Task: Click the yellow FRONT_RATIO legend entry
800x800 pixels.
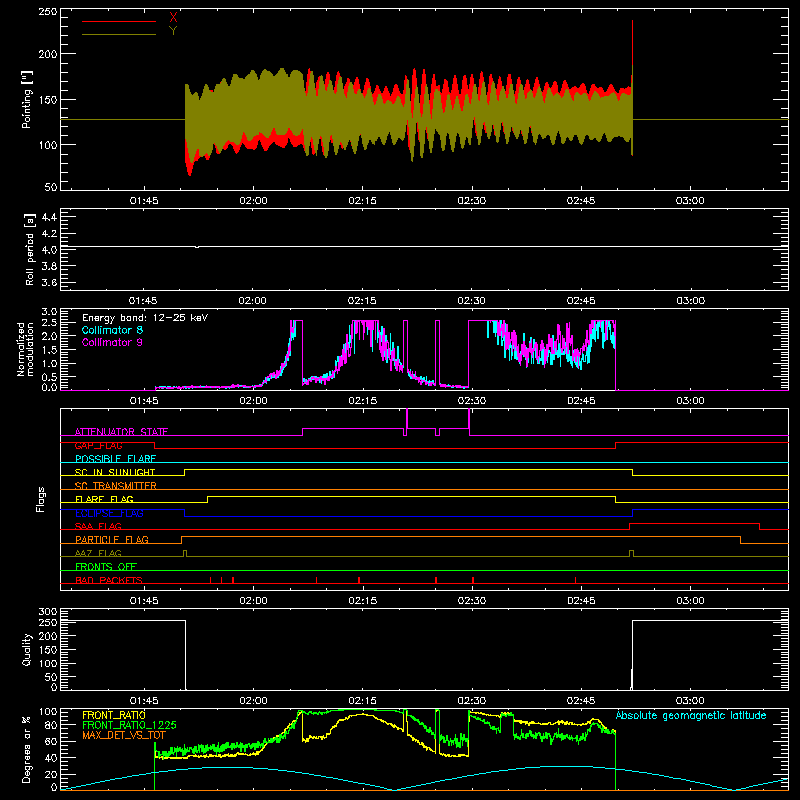Action: tap(114, 715)
